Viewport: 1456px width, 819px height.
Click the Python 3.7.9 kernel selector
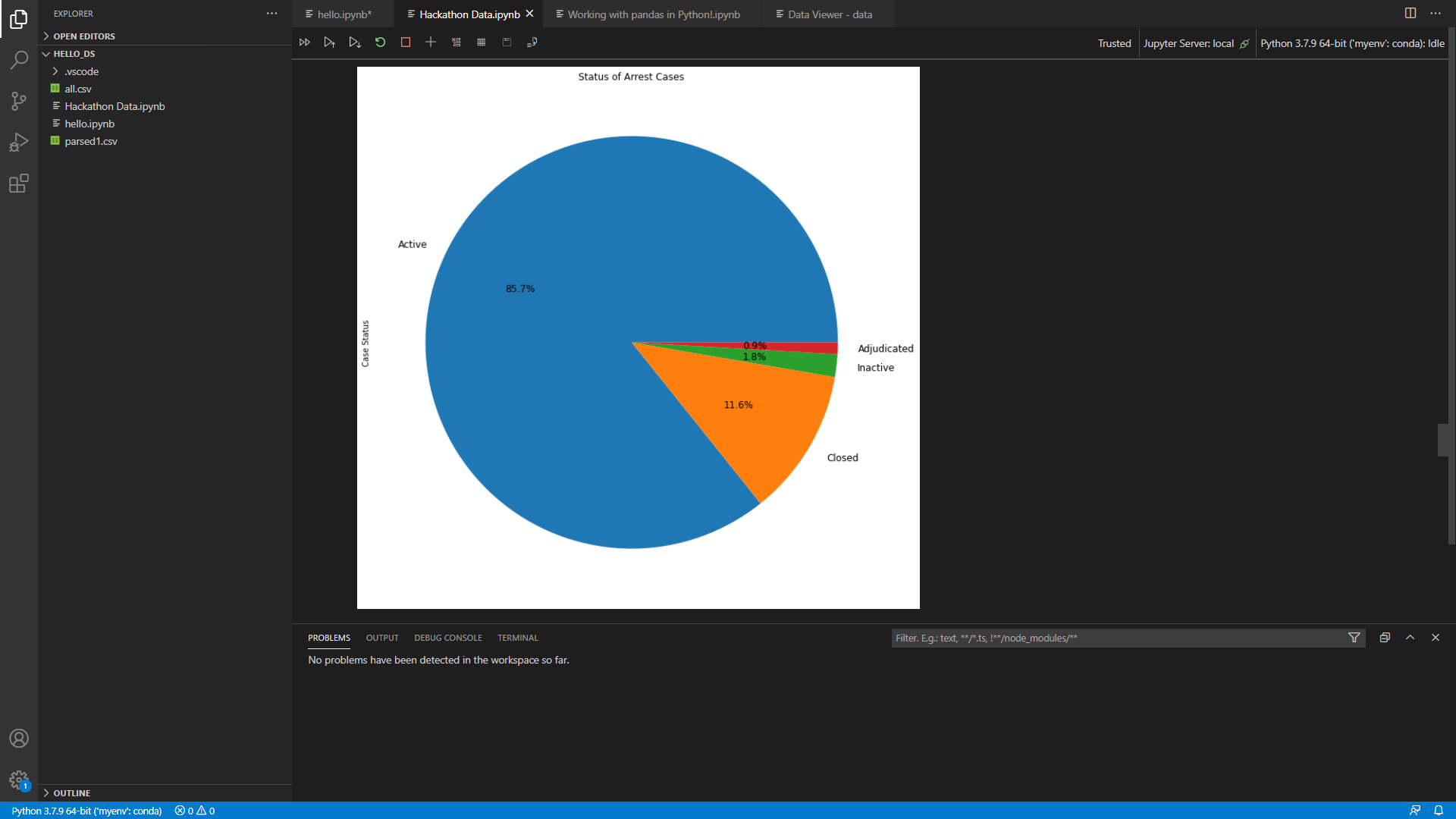pos(1351,43)
